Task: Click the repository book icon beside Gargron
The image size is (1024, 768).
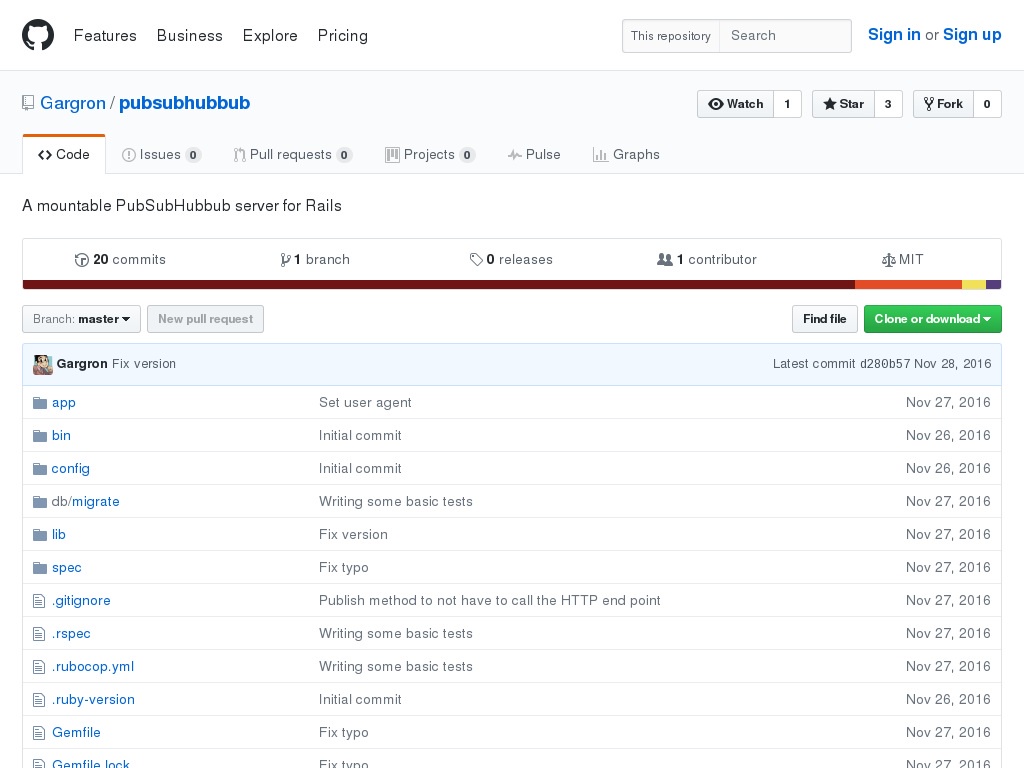Action: pos(28,103)
